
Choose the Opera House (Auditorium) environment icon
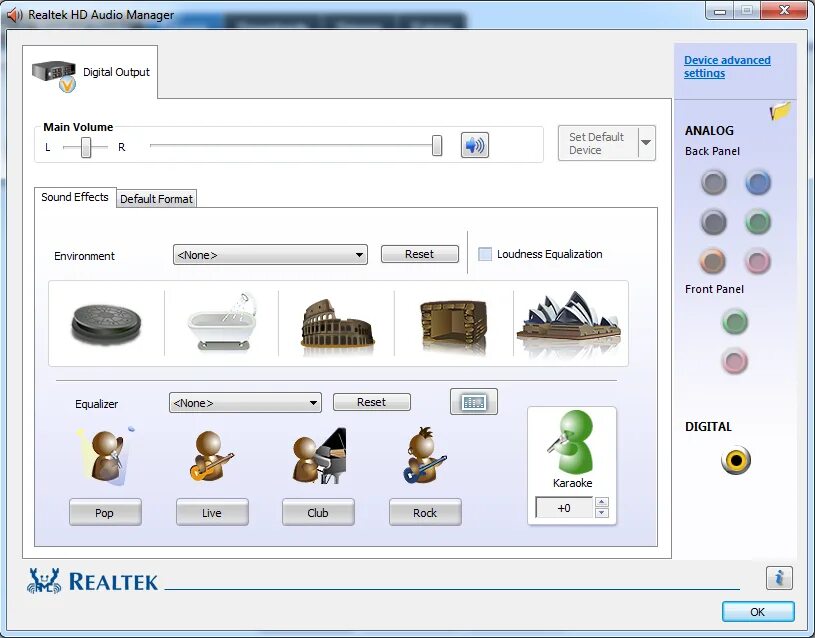(570, 321)
